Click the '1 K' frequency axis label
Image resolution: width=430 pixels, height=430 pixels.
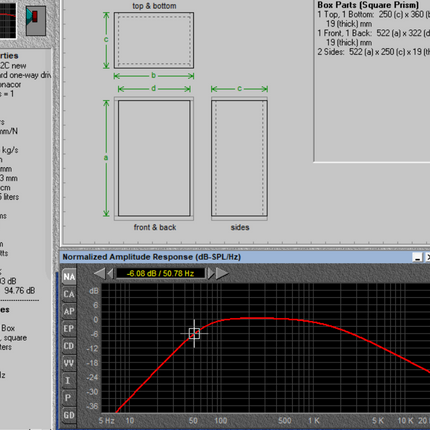pos(314,421)
